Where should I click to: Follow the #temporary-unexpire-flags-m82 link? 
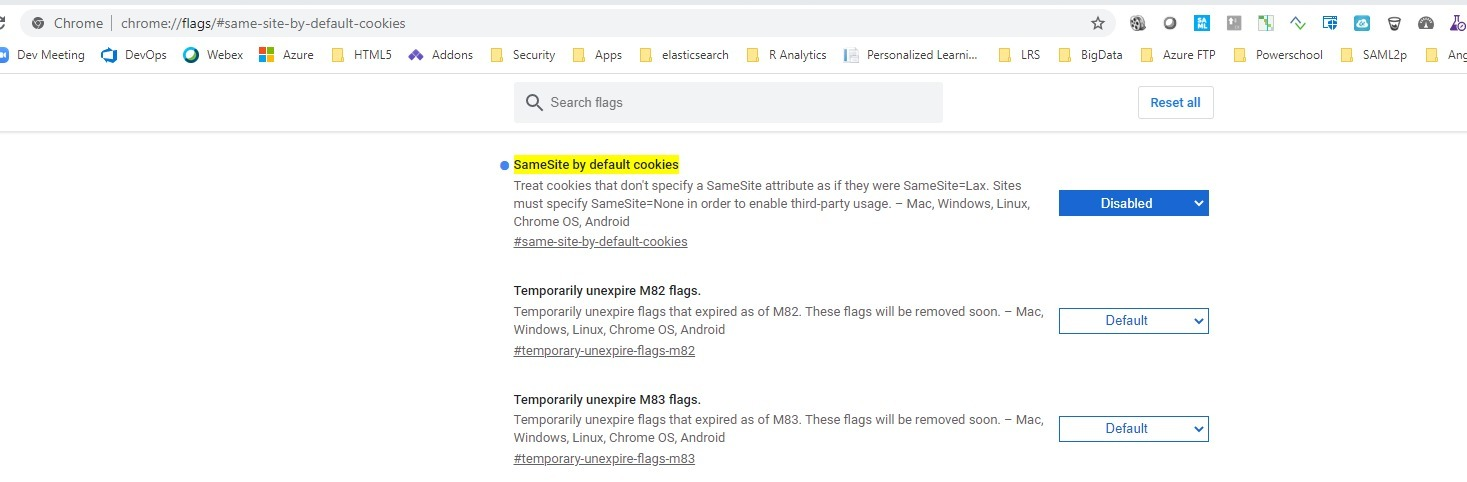(x=604, y=351)
